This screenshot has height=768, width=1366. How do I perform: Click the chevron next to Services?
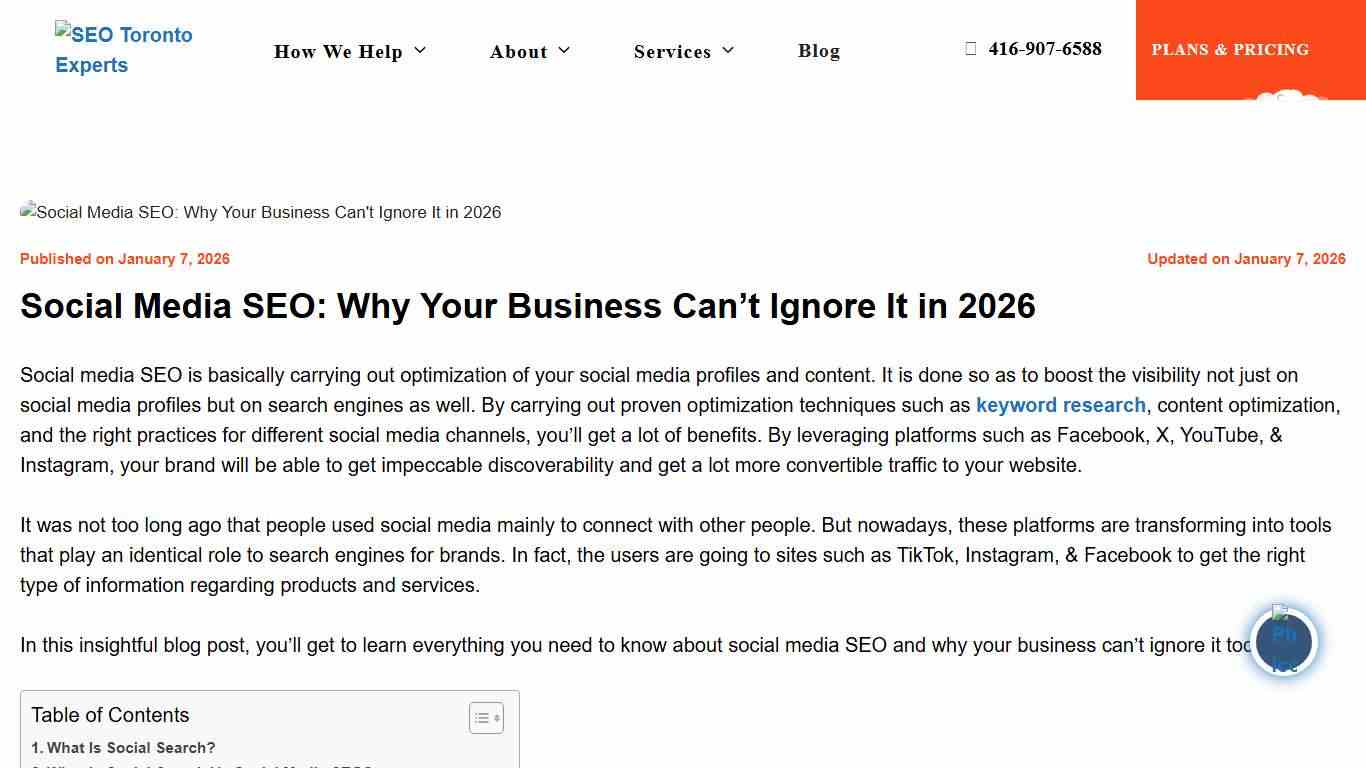coord(729,51)
